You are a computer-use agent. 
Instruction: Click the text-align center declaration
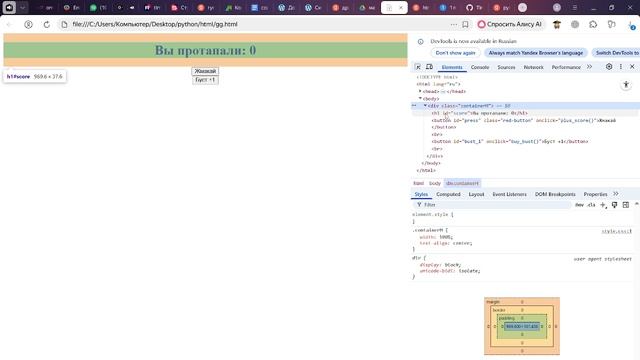(x=446, y=243)
